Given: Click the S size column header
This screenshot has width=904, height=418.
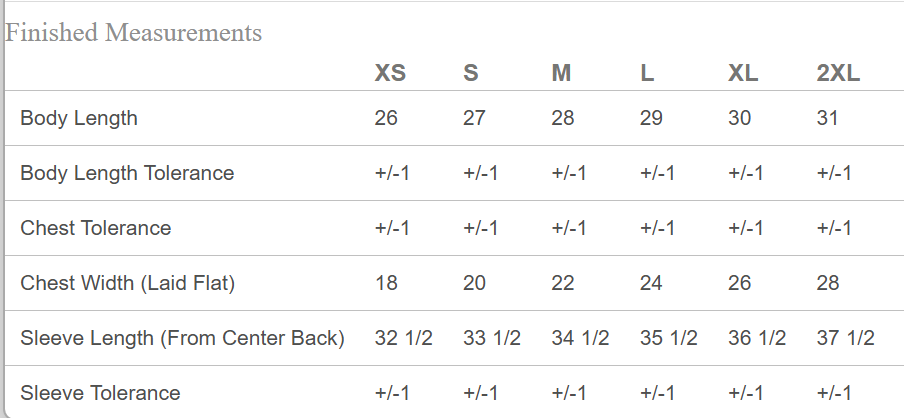Looking at the screenshot, I should coord(471,73).
